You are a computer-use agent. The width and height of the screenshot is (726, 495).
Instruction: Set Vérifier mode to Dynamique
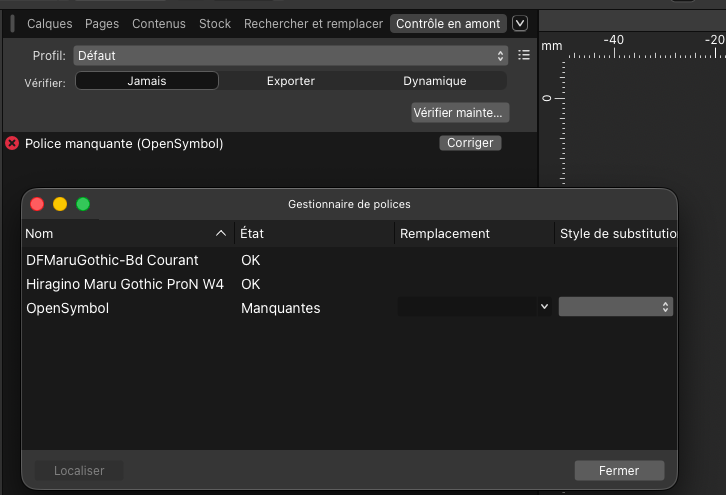point(435,81)
